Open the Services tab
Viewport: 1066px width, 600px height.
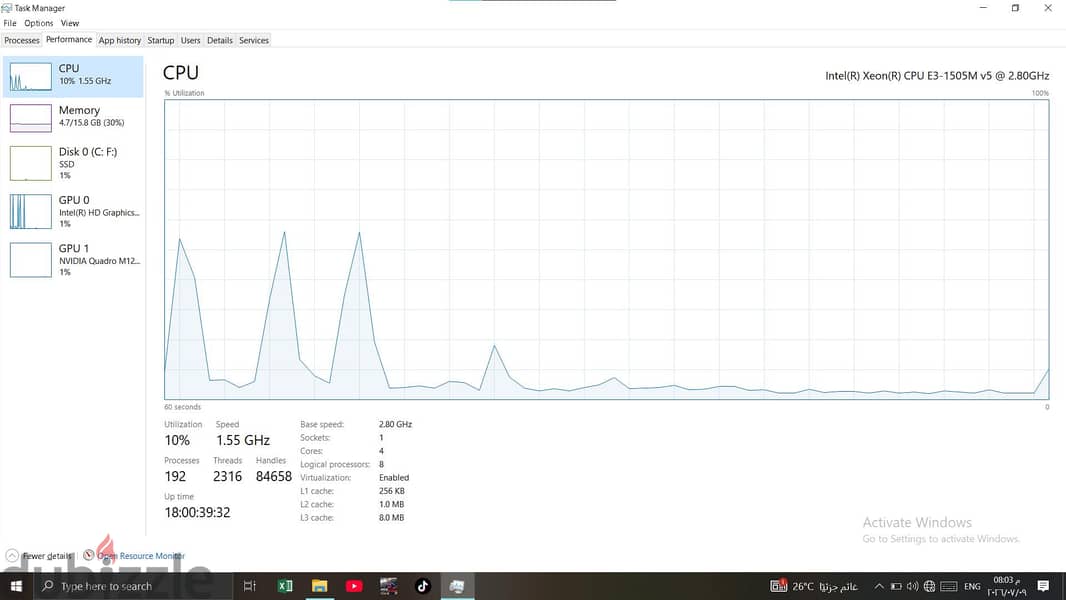coord(254,41)
